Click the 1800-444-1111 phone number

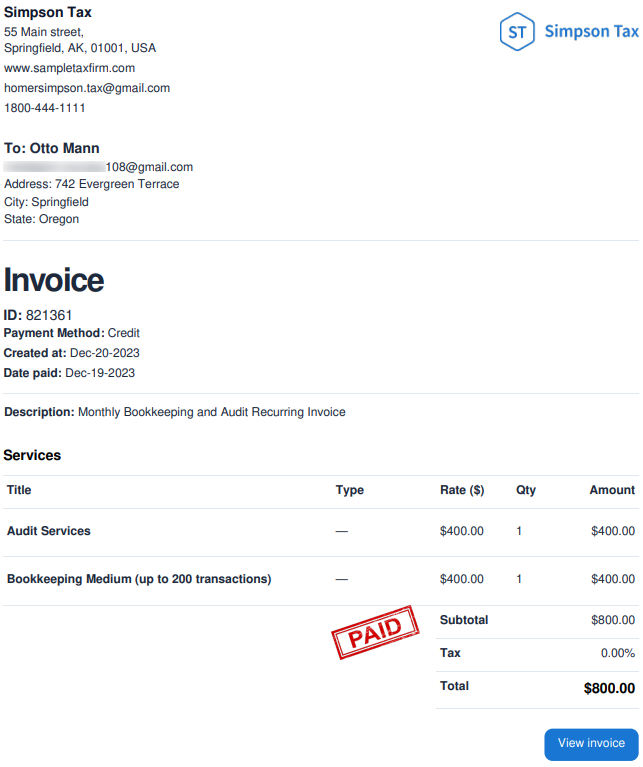(45, 108)
